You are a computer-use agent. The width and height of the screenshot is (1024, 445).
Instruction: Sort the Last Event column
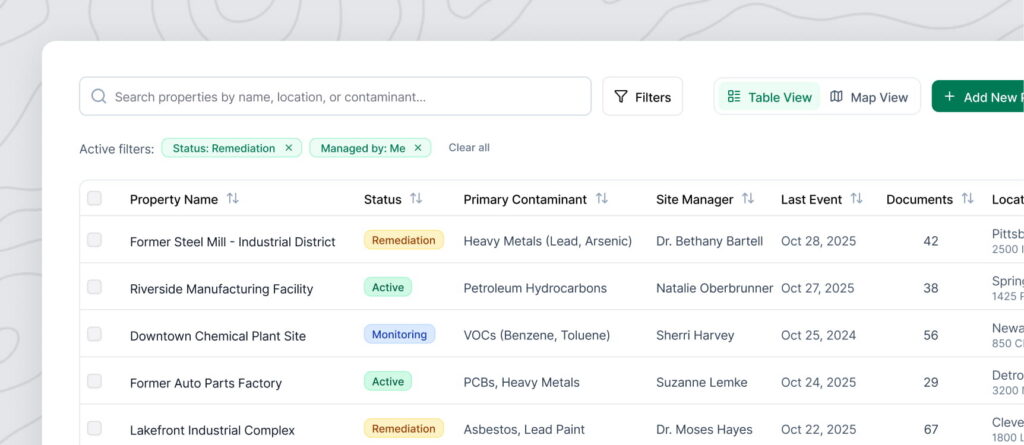coord(856,199)
